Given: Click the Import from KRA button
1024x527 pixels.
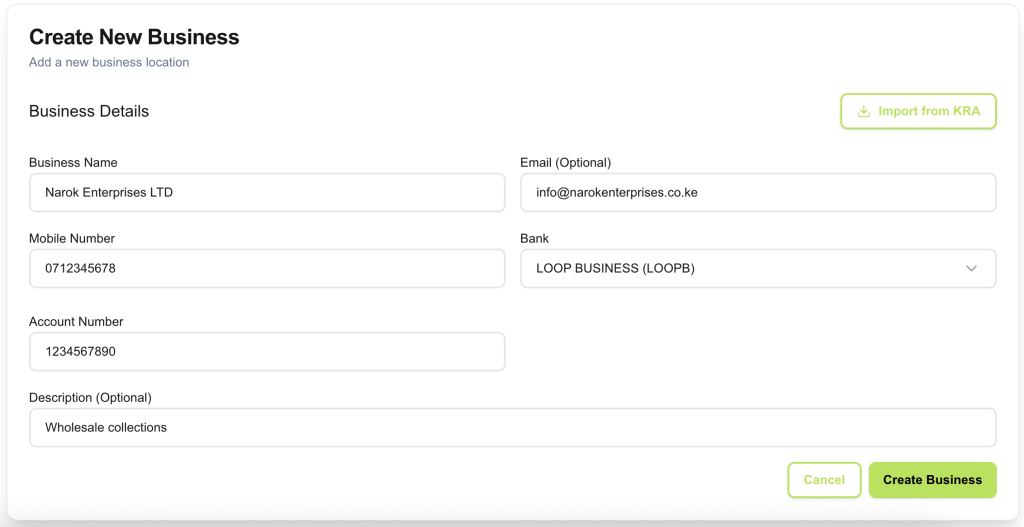Looking at the screenshot, I should (918, 111).
